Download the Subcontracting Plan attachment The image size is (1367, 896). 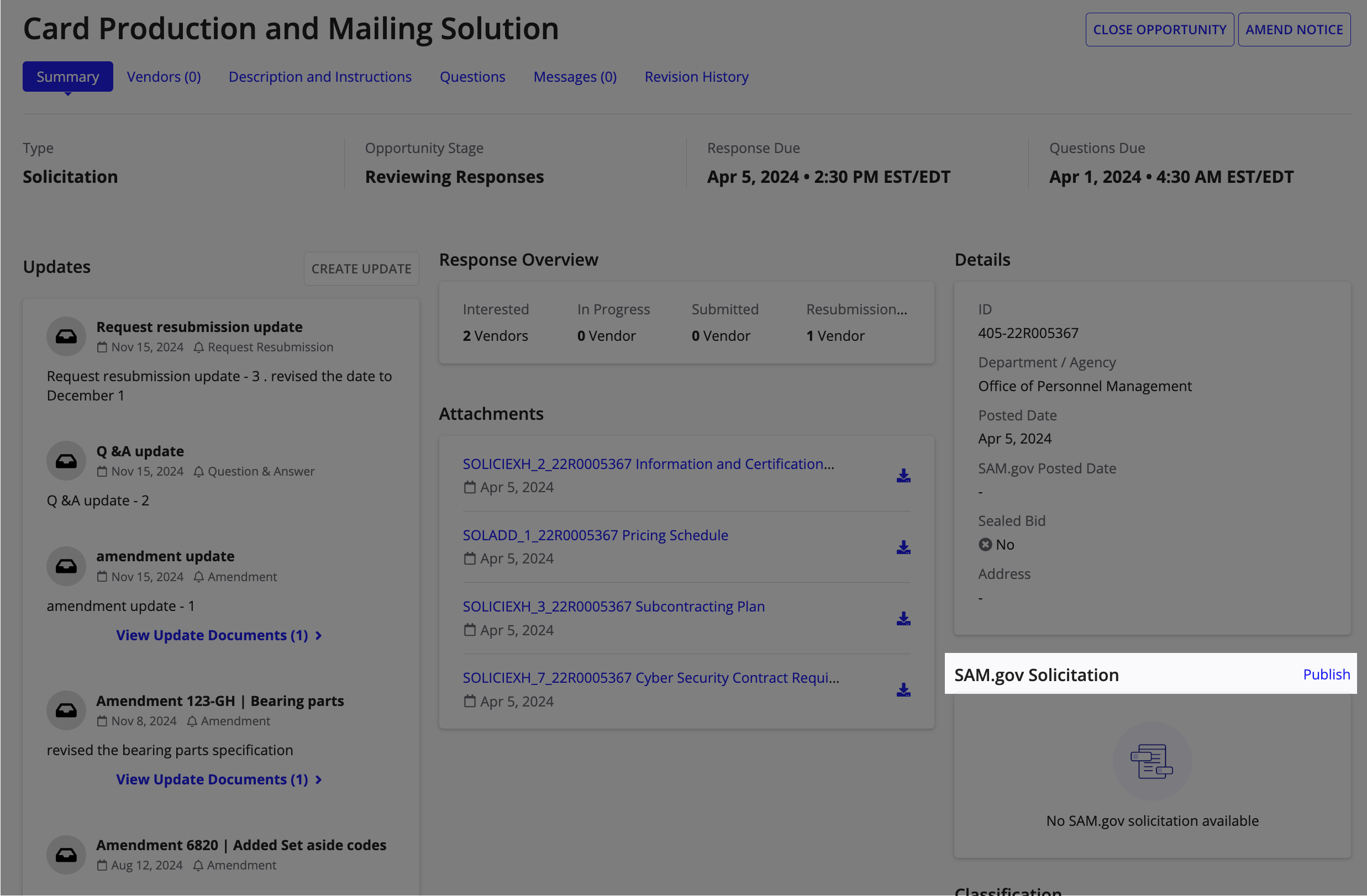coord(903,619)
